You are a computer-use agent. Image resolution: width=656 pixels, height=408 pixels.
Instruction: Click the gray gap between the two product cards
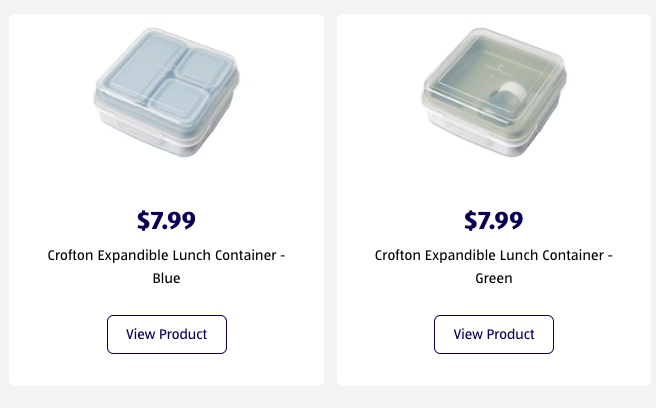click(x=330, y=200)
